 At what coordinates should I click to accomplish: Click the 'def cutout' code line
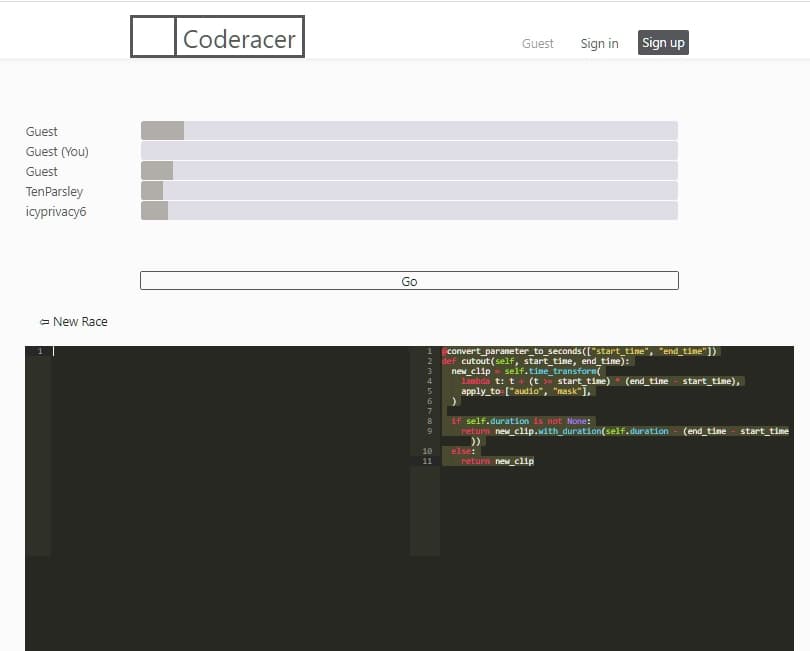[x=536, y=361]
